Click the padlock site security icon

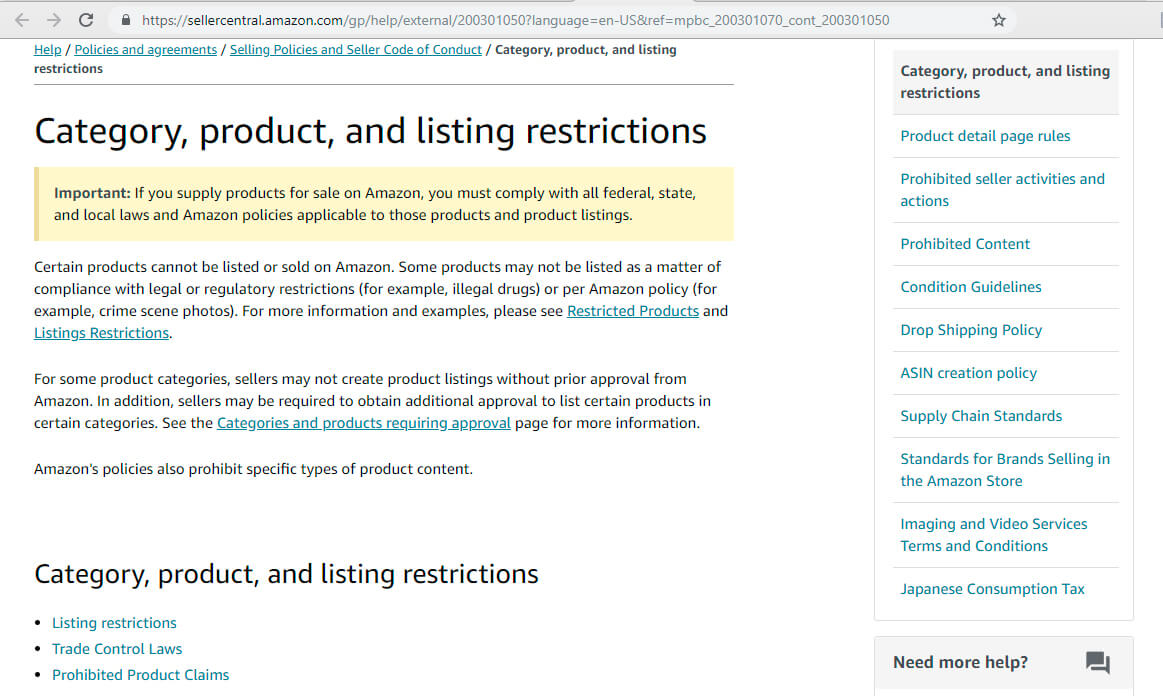tap(126, 20)
